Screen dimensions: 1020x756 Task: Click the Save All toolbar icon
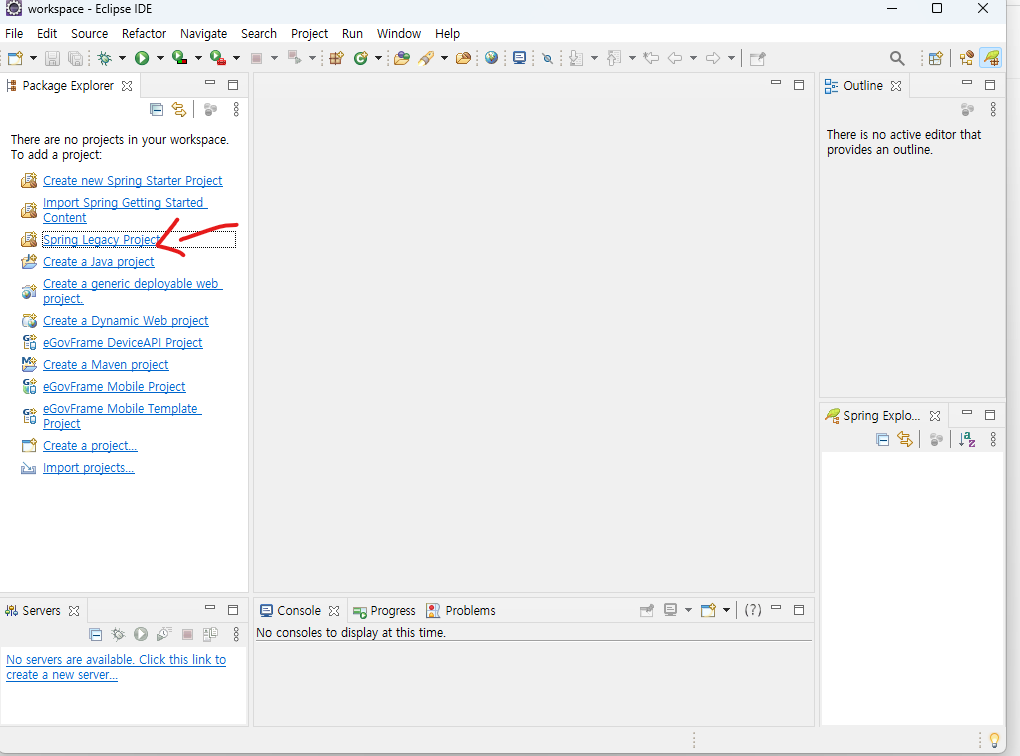75,59
